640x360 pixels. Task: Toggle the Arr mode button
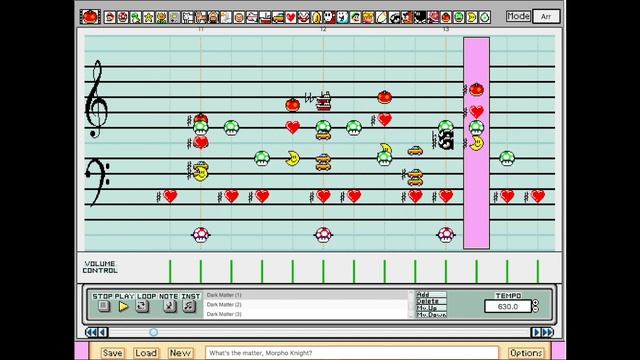tap(546, 16)
